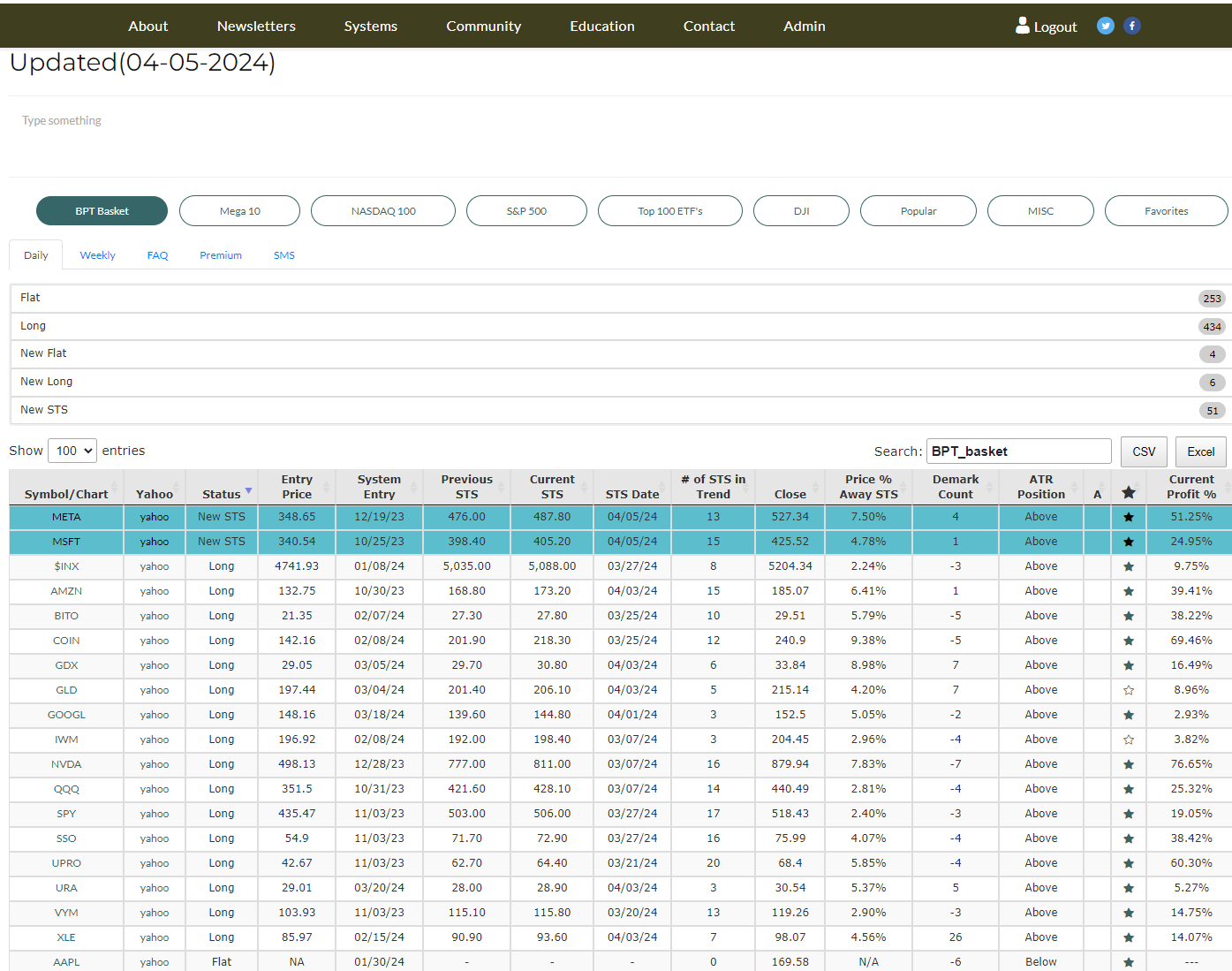
Task: Select the BPT Basket filter button
Action: tap(102, 211)
